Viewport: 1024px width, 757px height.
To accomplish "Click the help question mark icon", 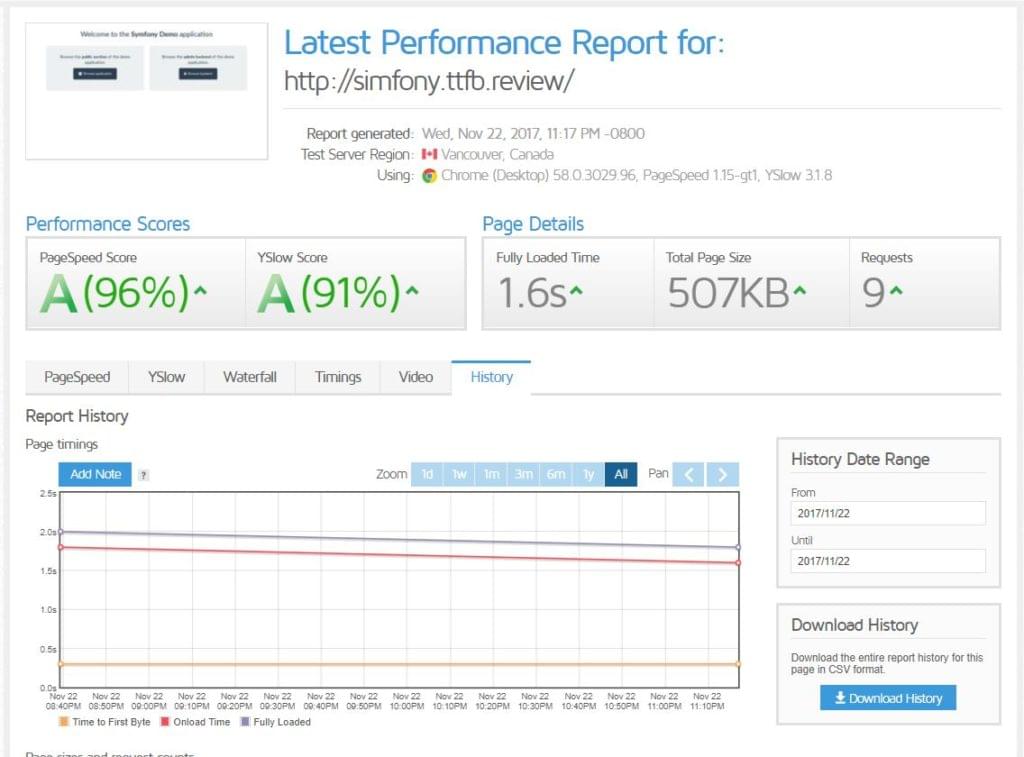I will coord(144,475).
